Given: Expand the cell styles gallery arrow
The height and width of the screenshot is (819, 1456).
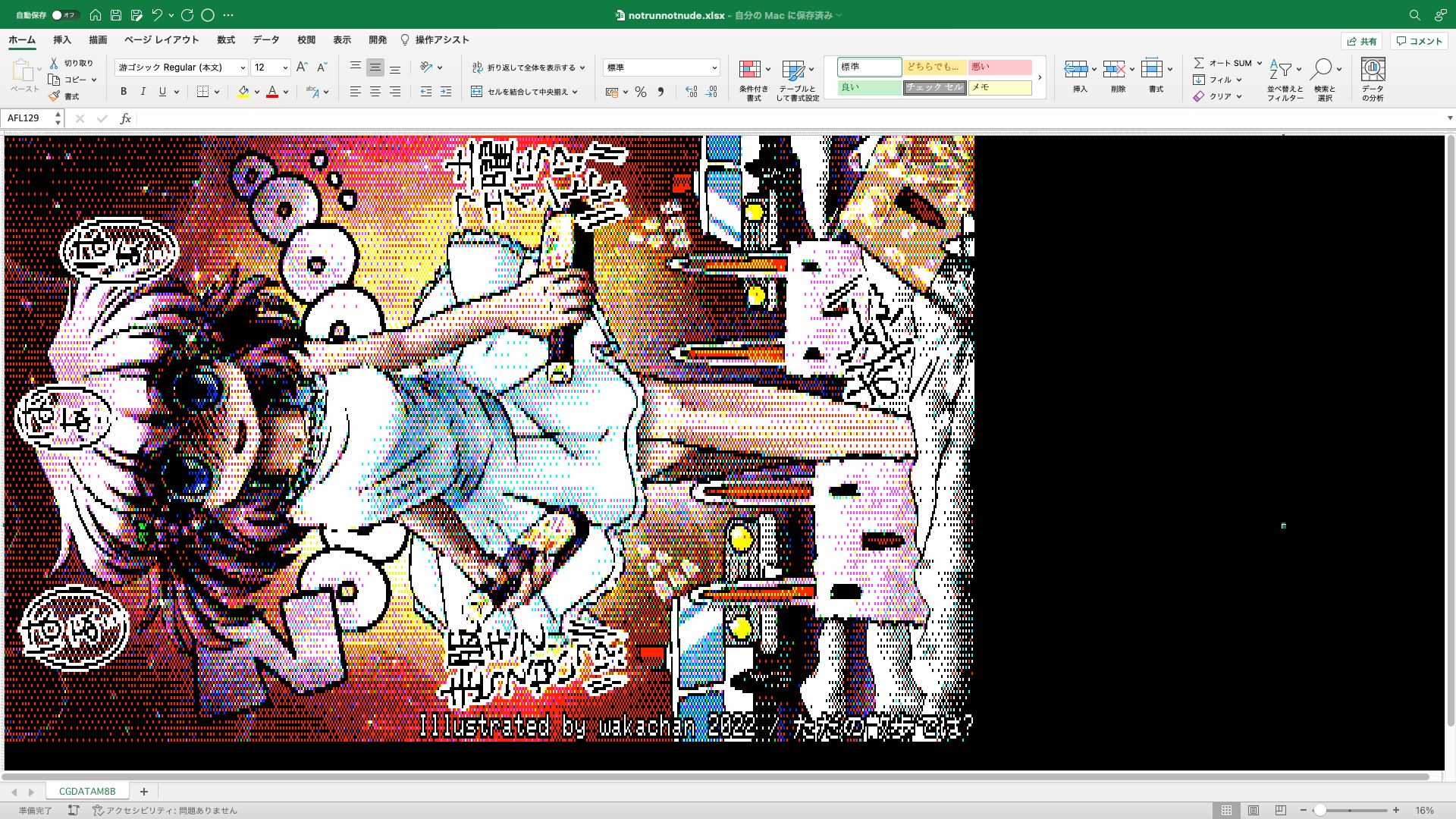Looking at the screenshot, I should [1040, 77].
